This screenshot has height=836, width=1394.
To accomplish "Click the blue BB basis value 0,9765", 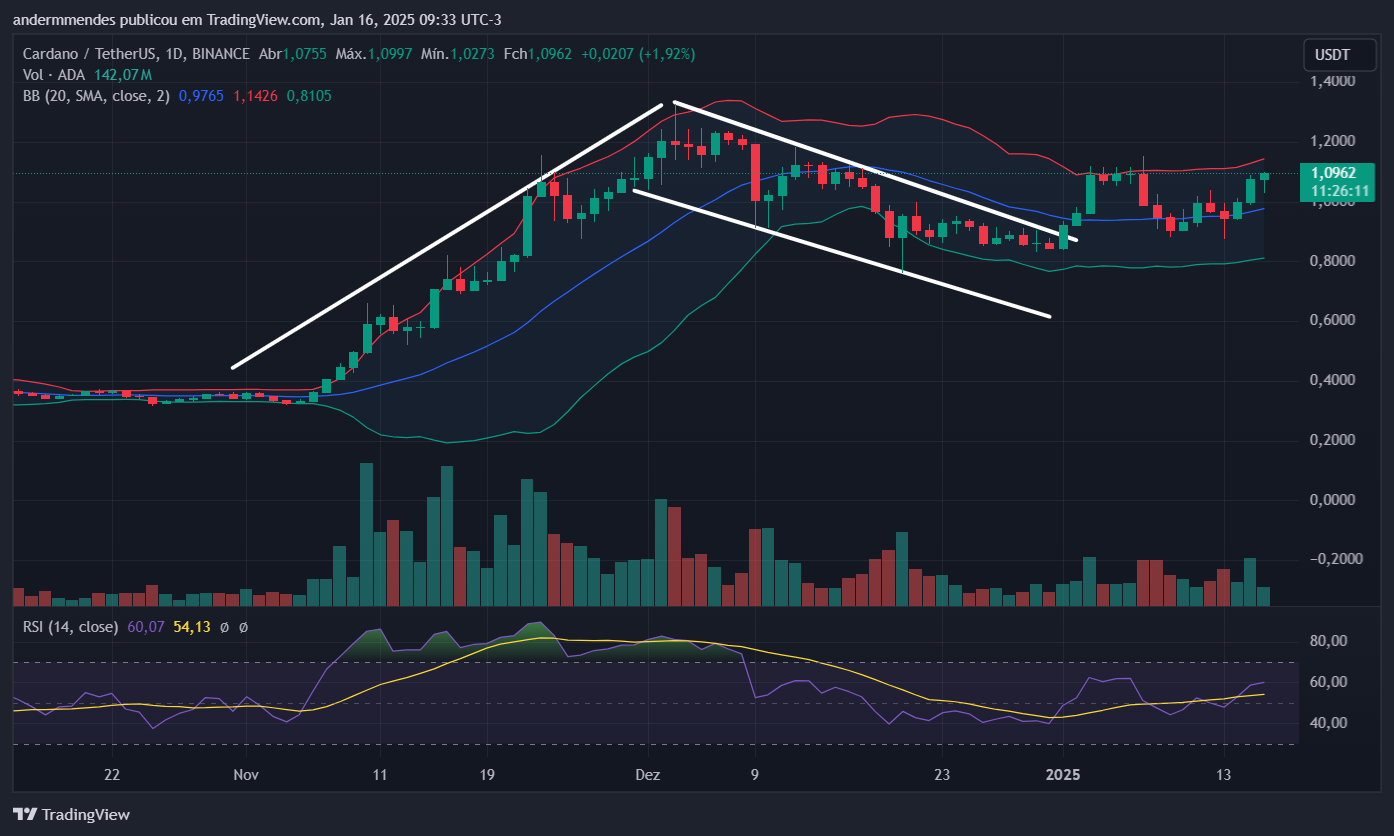I will [202, 96].
